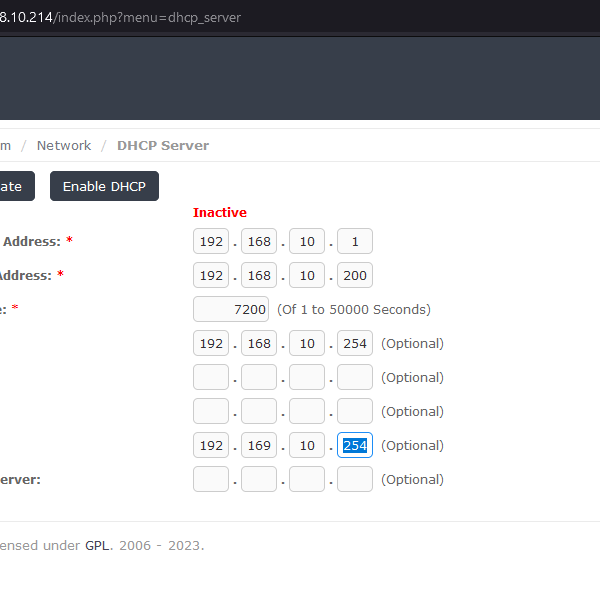Viewport: 600px width, 599px height.
Task: Click the red Inactive status label
Action: [x=219, y=212]
